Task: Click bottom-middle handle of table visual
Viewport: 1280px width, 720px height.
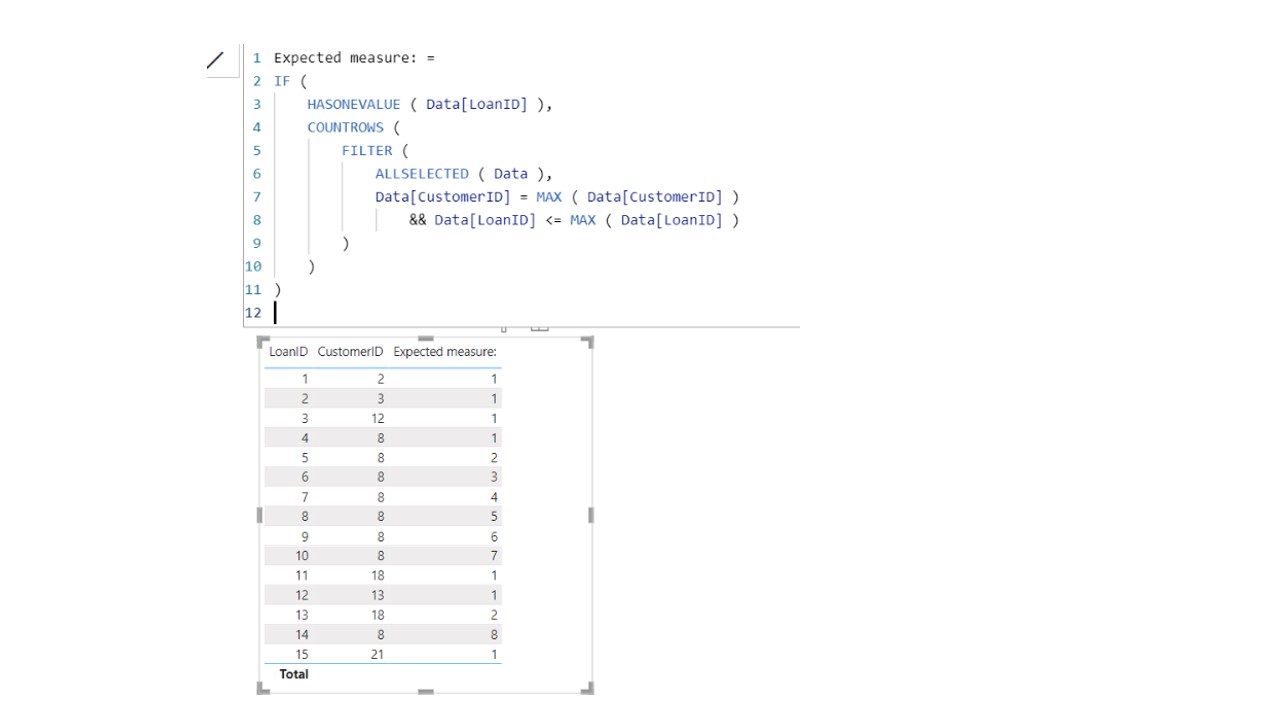Action: tap(426, 691)
